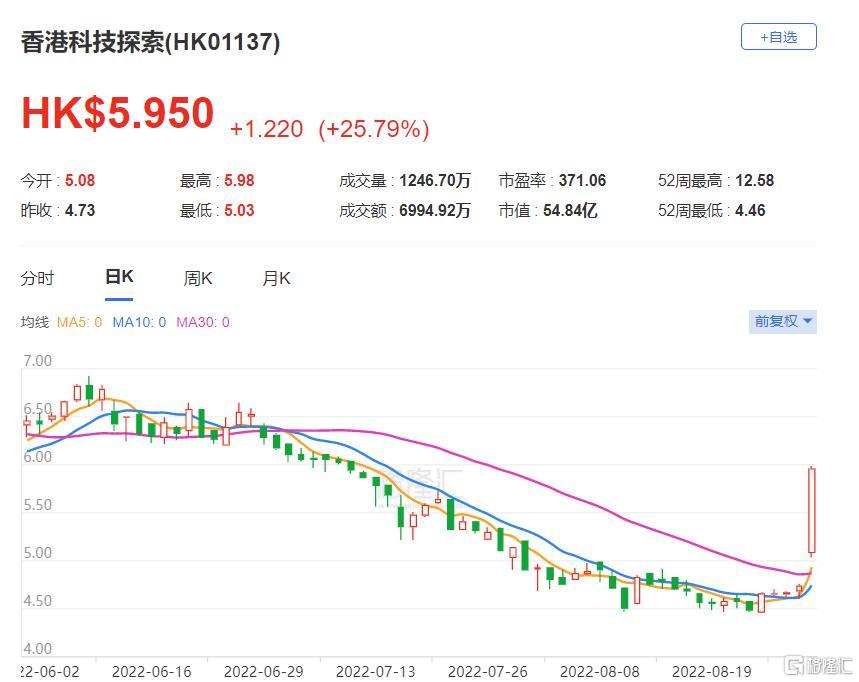Click 52周最低 value 4.46

pos(750,210)
